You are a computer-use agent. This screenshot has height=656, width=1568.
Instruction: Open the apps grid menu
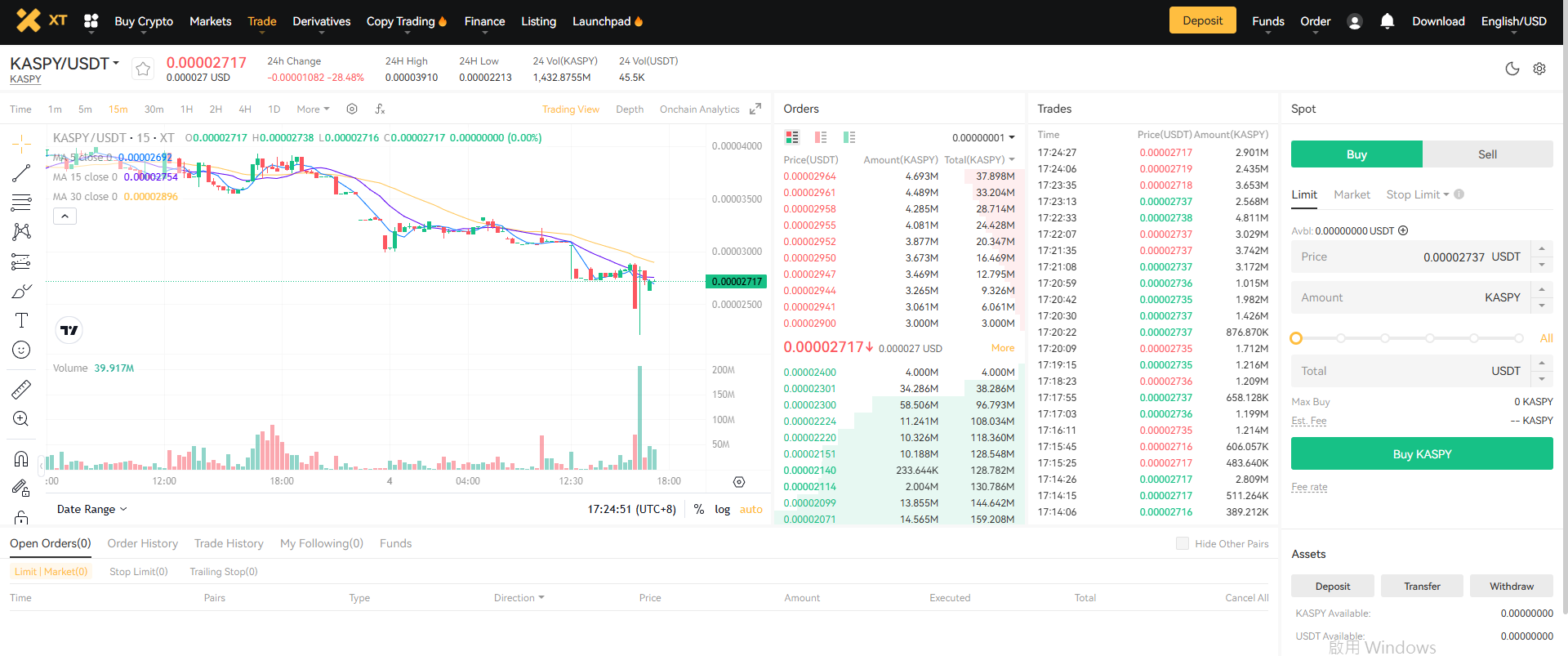point(91,21)
